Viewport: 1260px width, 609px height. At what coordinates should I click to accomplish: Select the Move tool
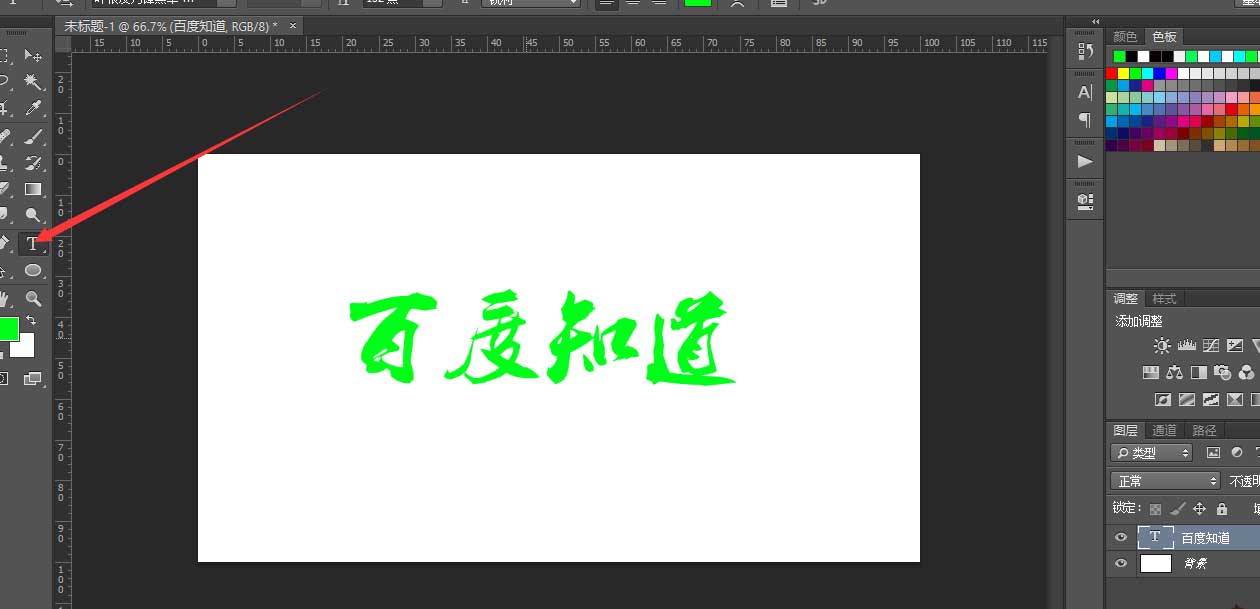coord(33,56)
